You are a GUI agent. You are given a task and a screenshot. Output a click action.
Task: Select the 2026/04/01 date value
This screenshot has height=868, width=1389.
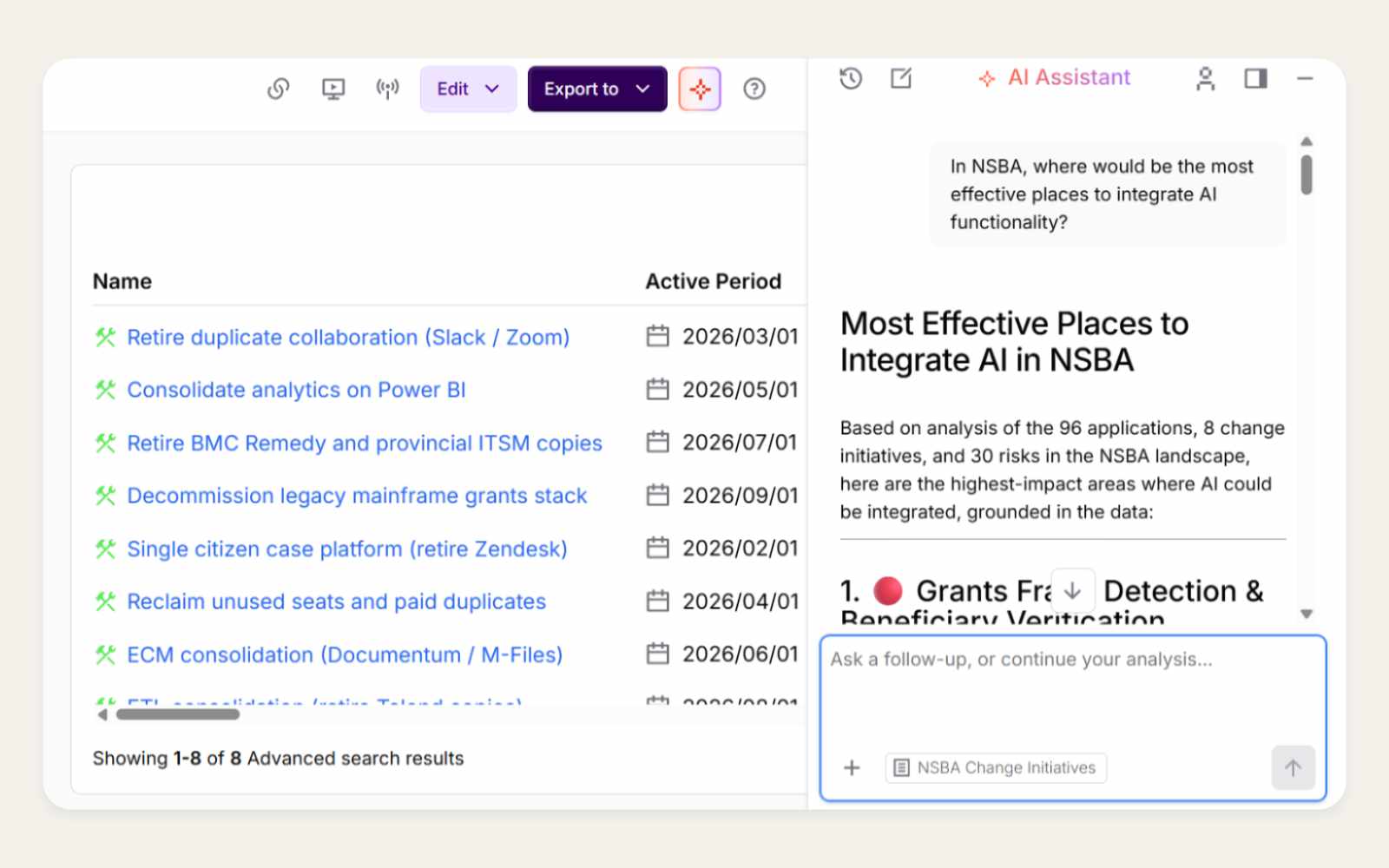coord(741,601)
